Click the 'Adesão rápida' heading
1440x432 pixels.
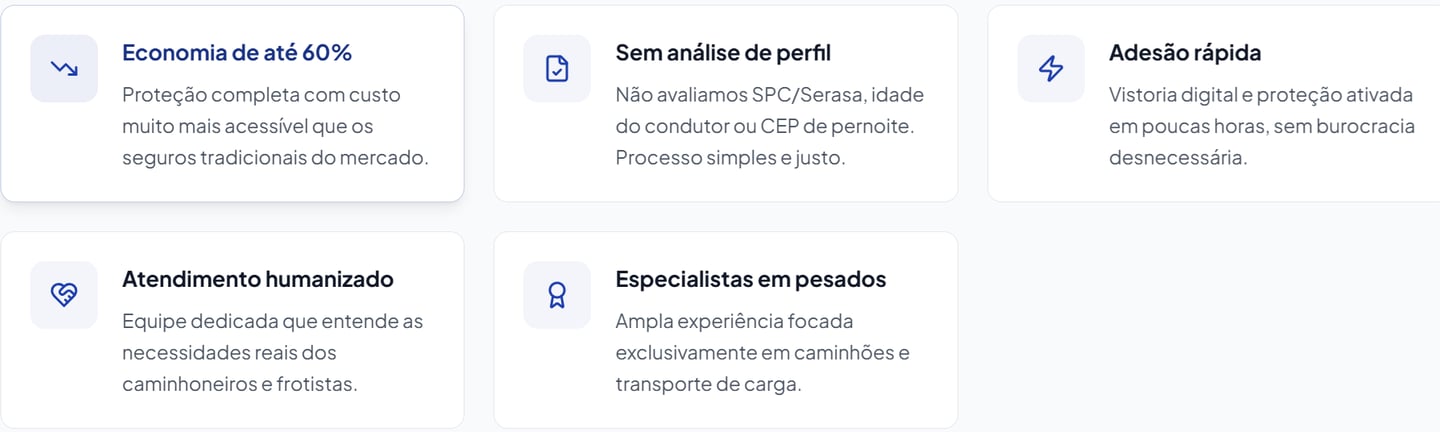(1185, 53)
